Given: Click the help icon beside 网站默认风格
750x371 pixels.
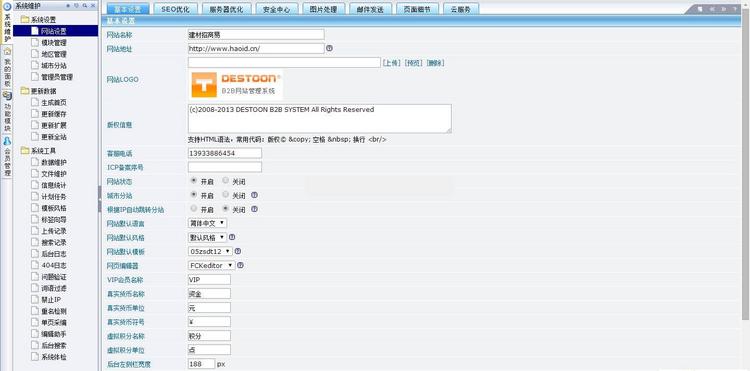Looking at the screenshot, I should [x=232, y=237].
